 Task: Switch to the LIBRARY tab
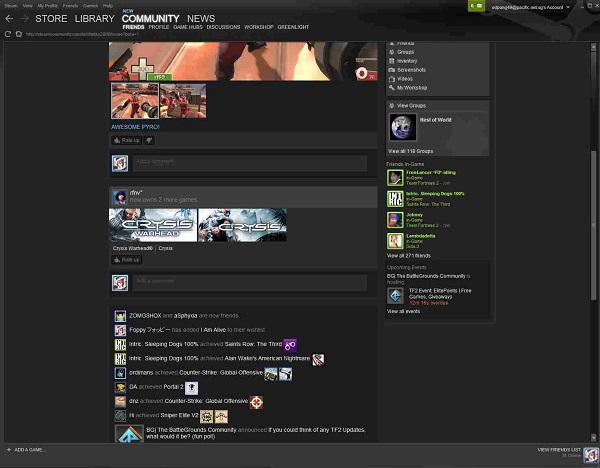pyautogui.click(x=95, y=18)
